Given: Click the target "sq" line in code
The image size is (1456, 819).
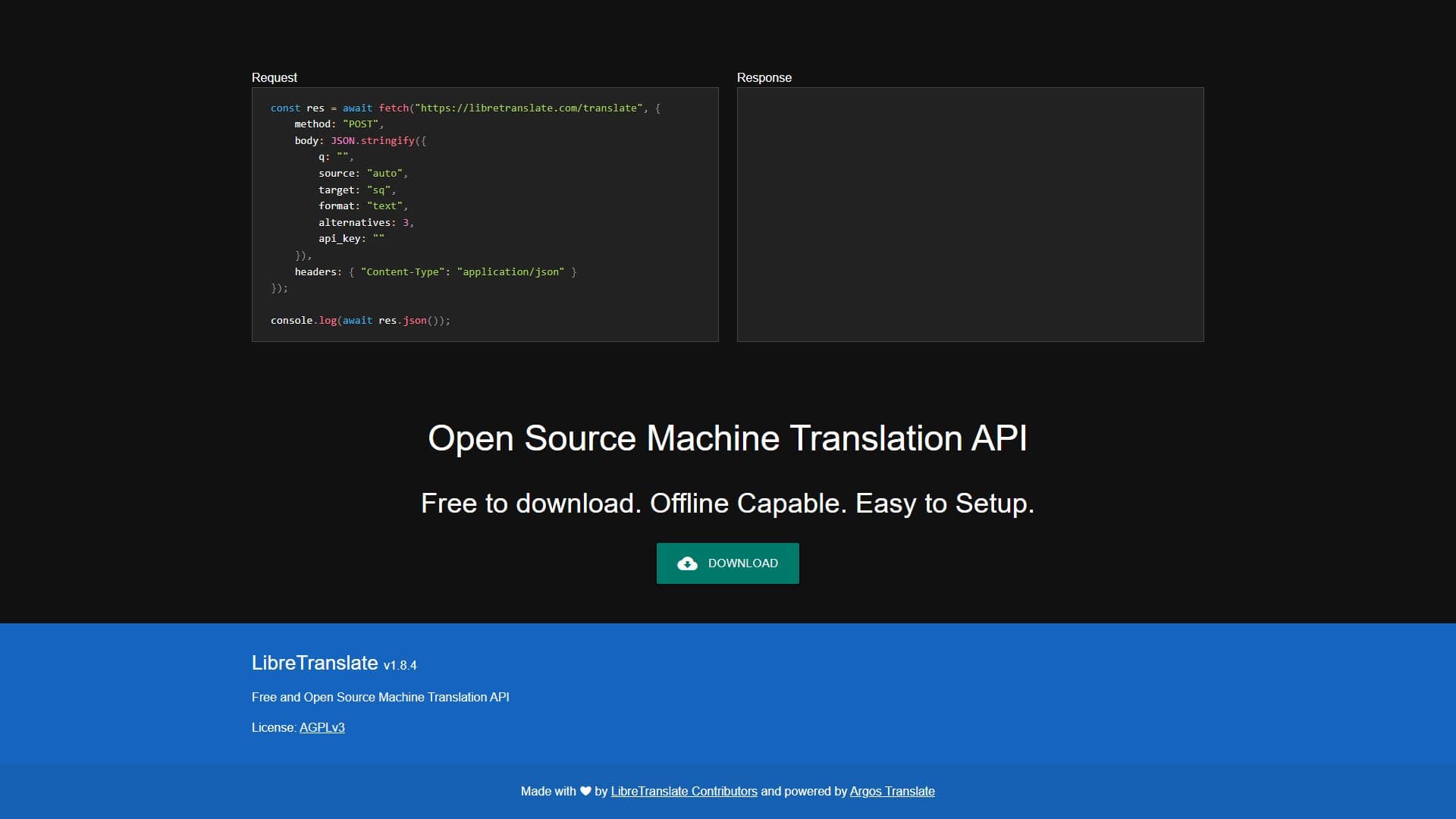Looking at the screenshot, I should (x=356, y=190).
